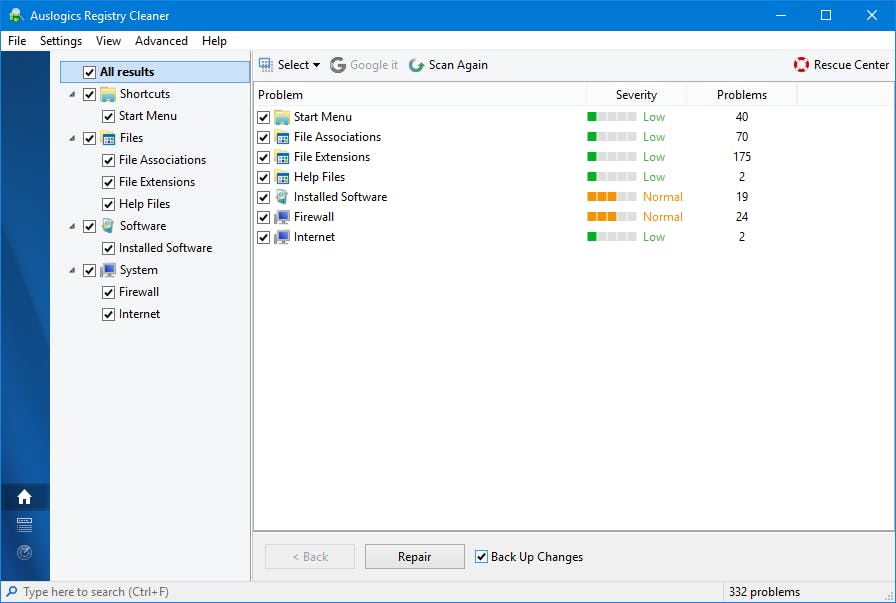Click Firewall monitor icon in results list
Viewport: 896px width, 603px height.
pyautogui.click(x=282, y=217)
